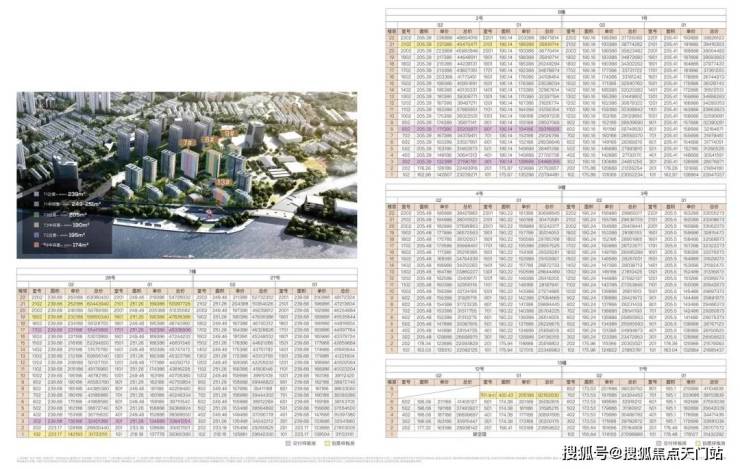Click gray legend swatch under the bottom-right table
740x469 pixels.
(x=659, y=443)
